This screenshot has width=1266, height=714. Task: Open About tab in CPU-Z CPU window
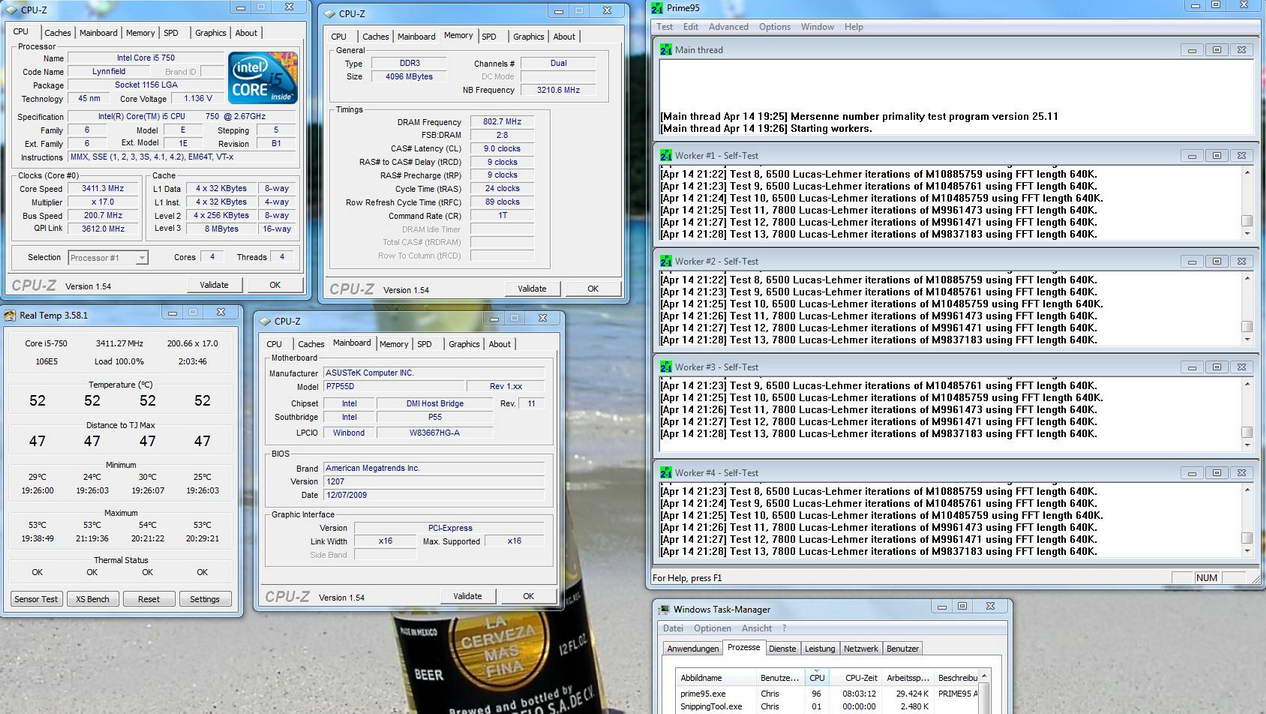[x=245, y=33]
